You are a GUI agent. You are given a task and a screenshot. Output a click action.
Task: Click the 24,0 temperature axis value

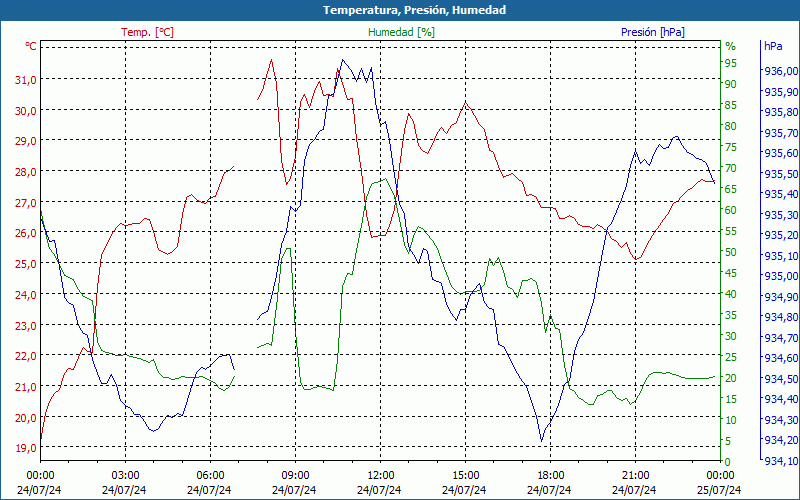tap(26, 295)
